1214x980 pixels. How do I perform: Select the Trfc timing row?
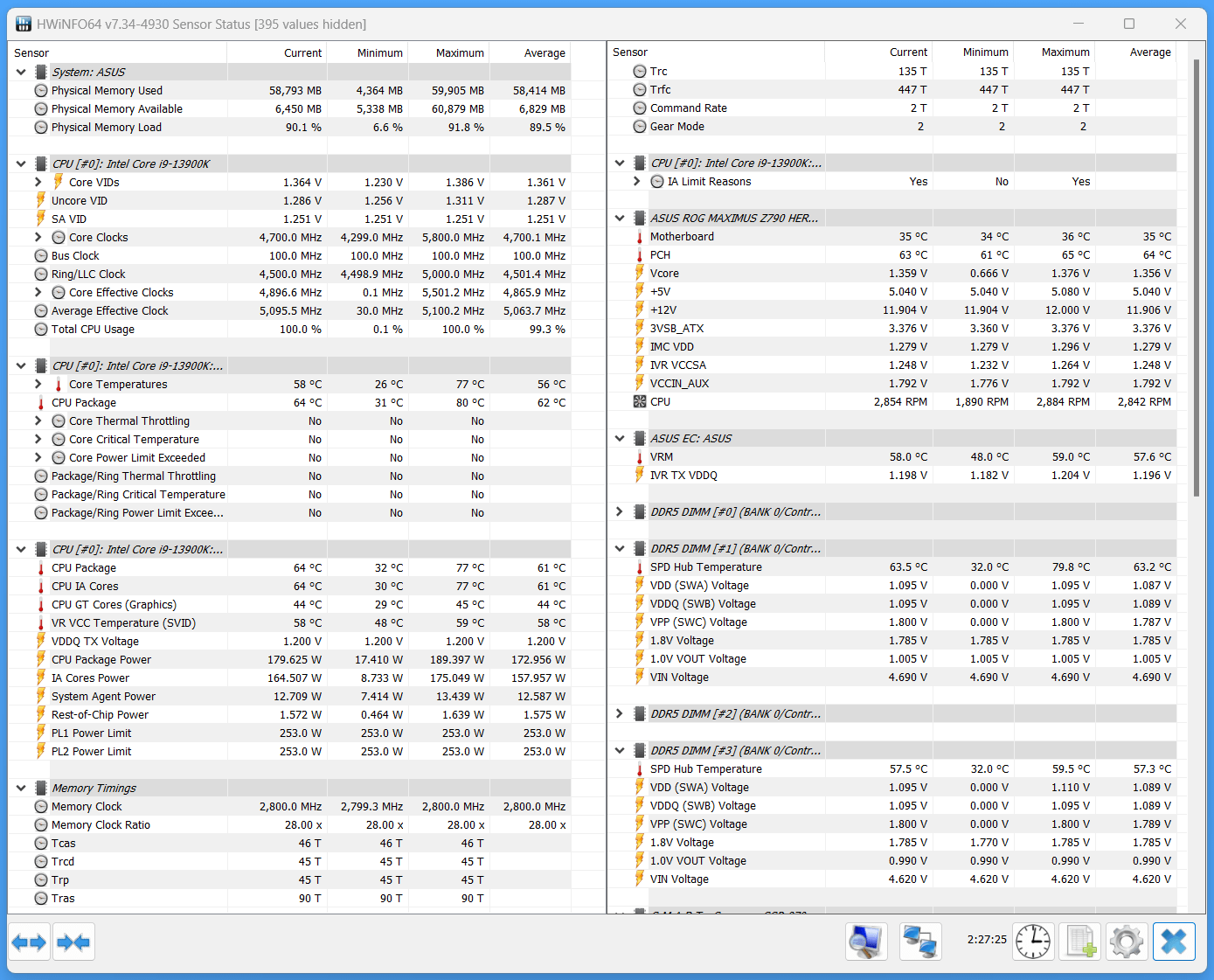[891, 90]
